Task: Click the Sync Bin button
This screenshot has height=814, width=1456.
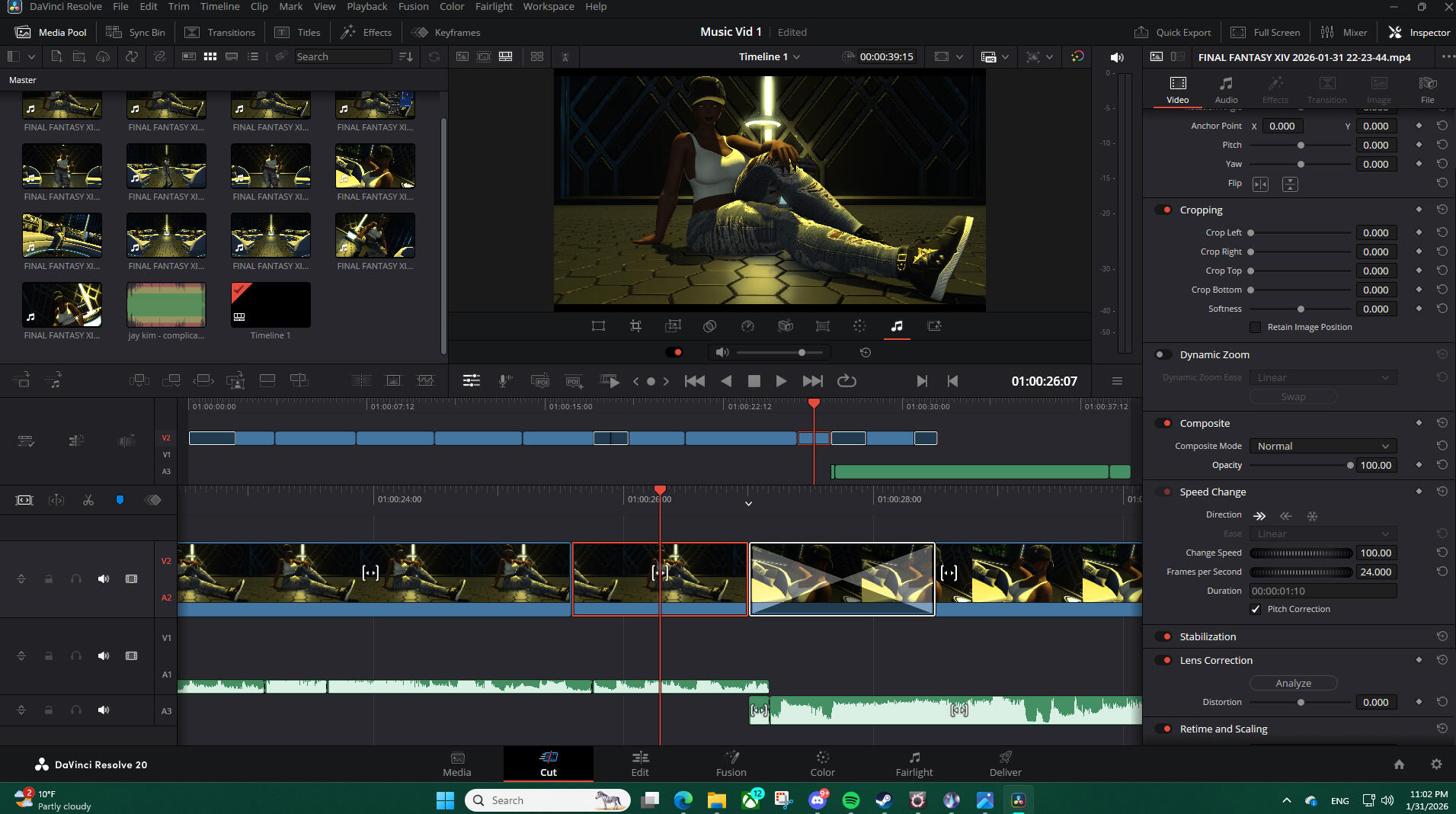Action: tap(135, 32)
